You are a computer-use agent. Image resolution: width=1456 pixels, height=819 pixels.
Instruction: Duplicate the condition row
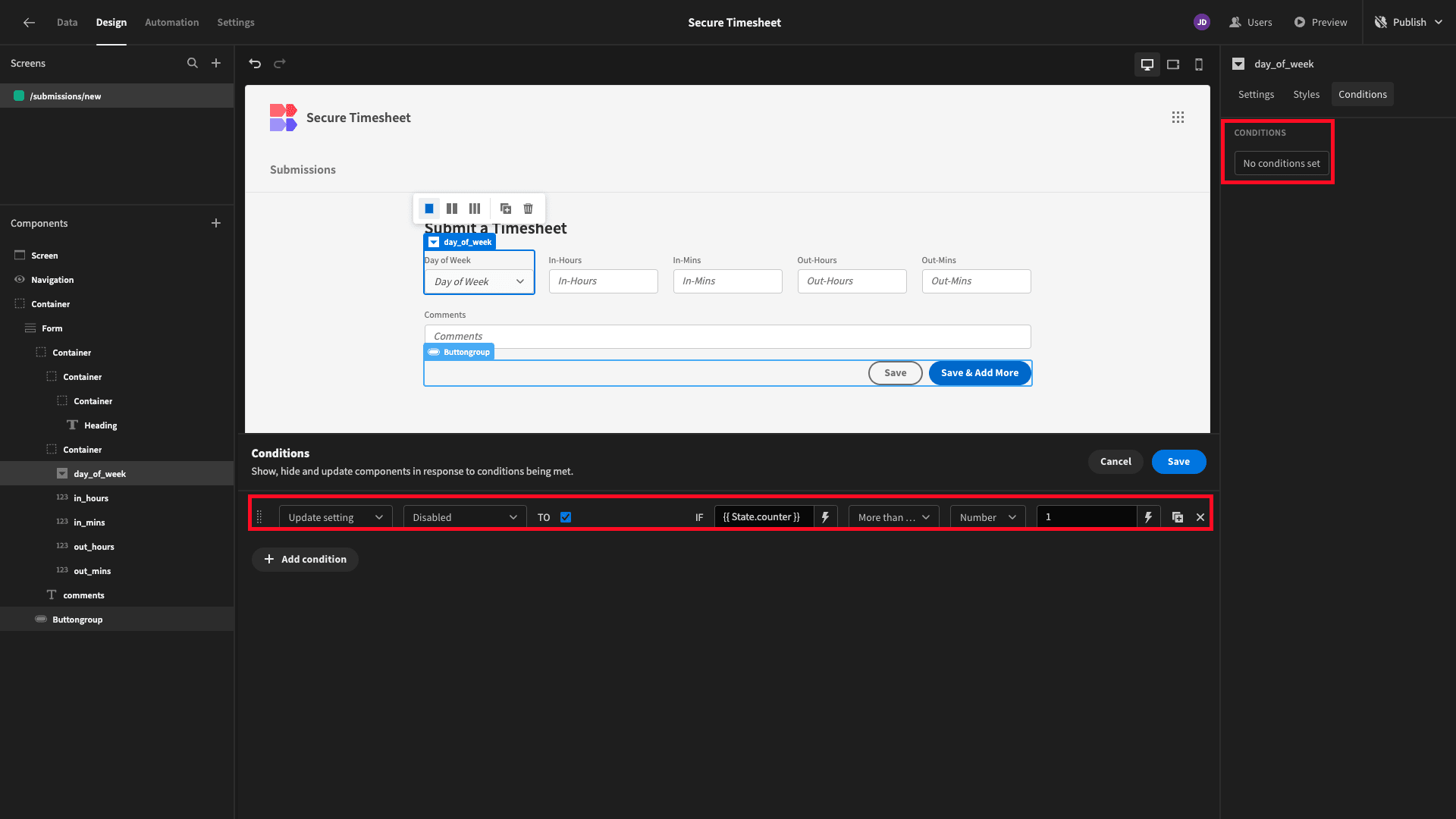(x=1178, y=517)
